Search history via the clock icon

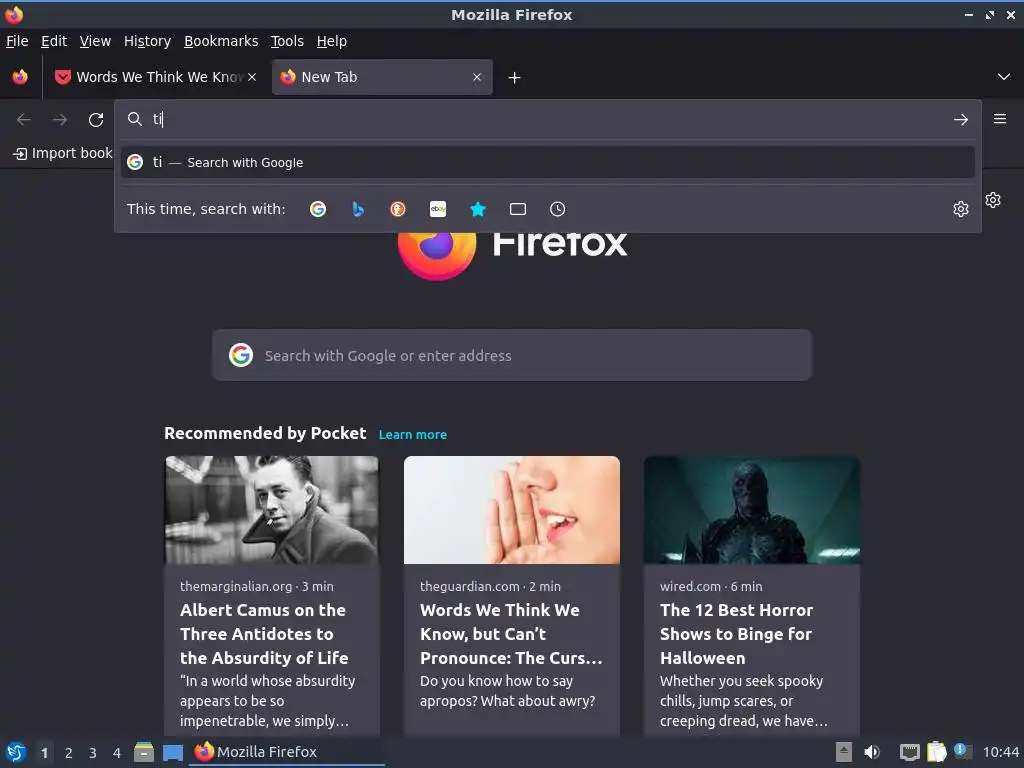pyautogui.click(x=558, y=209)
